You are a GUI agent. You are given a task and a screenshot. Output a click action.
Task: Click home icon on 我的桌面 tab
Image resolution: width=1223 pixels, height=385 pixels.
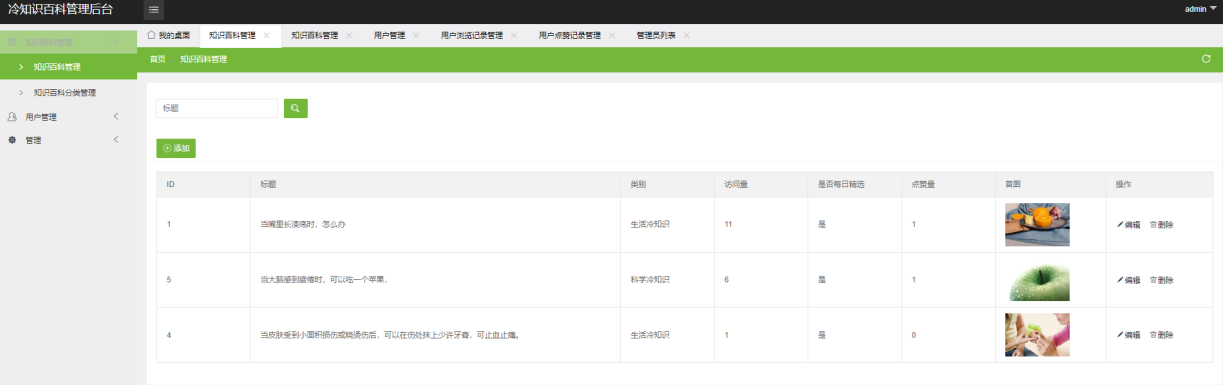coord(151,35)
